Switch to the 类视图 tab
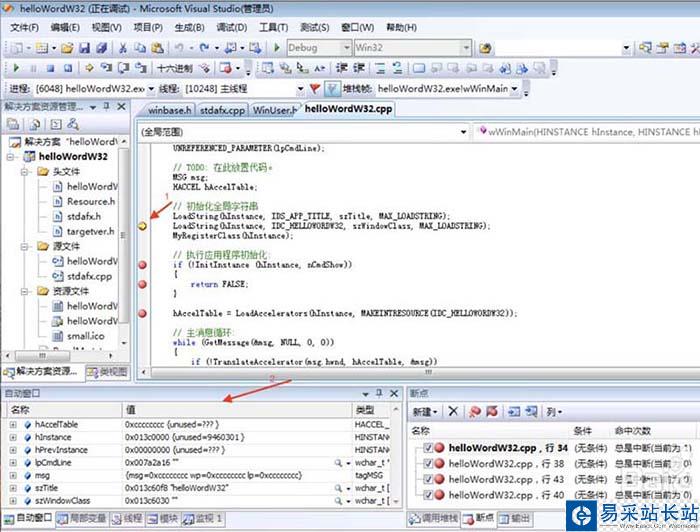 107,372
